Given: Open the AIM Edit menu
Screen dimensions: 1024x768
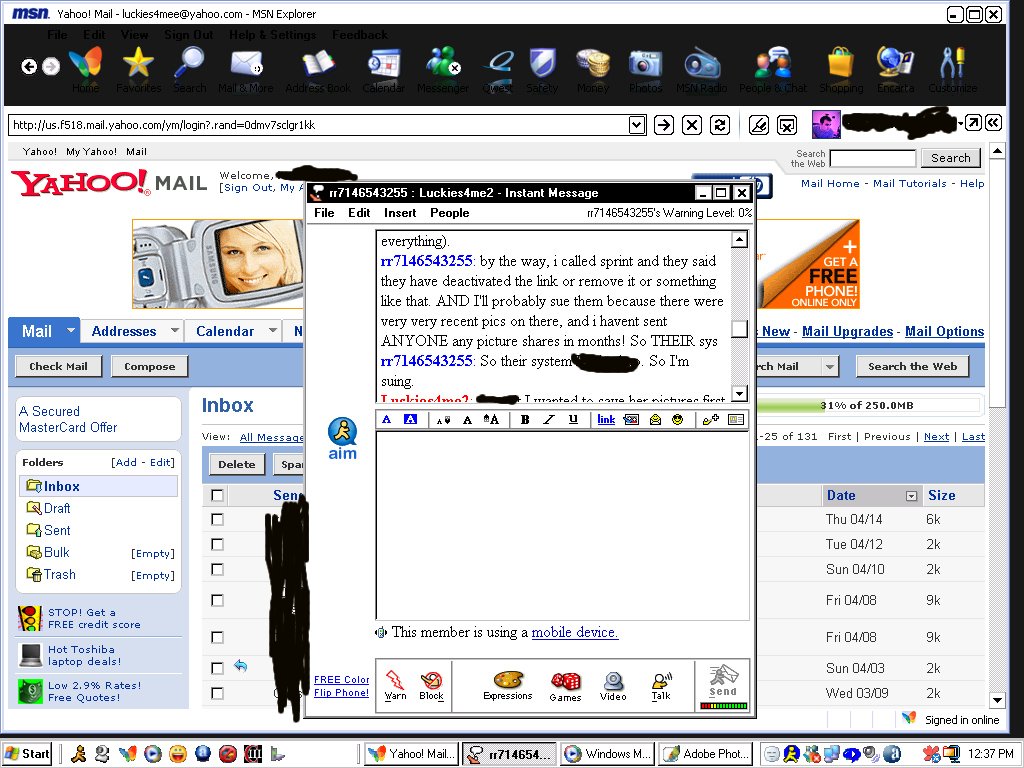Looking at the screenshot, I should click(x=359, y=212).
